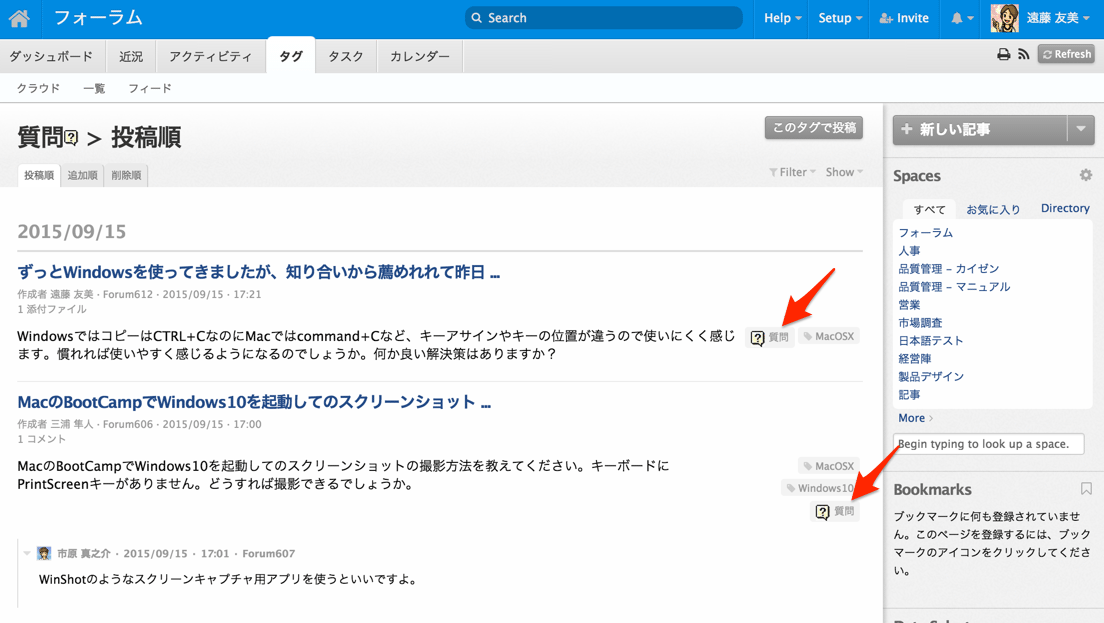1104x623 pixels.
Task: Open Directory in Spaces panel
Action: click(x=1065, y=208)
